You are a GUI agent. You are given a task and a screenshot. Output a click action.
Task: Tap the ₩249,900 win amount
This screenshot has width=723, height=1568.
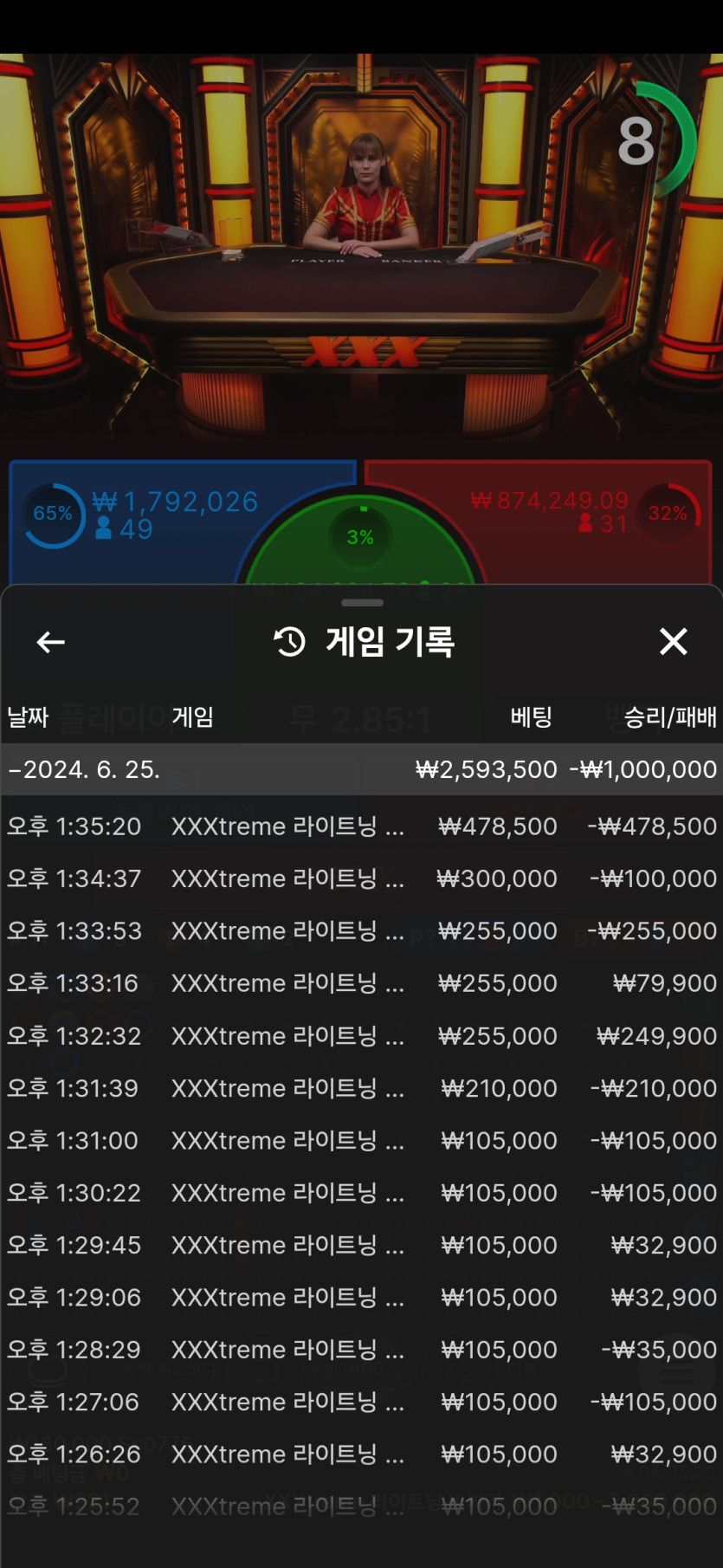657,1036
